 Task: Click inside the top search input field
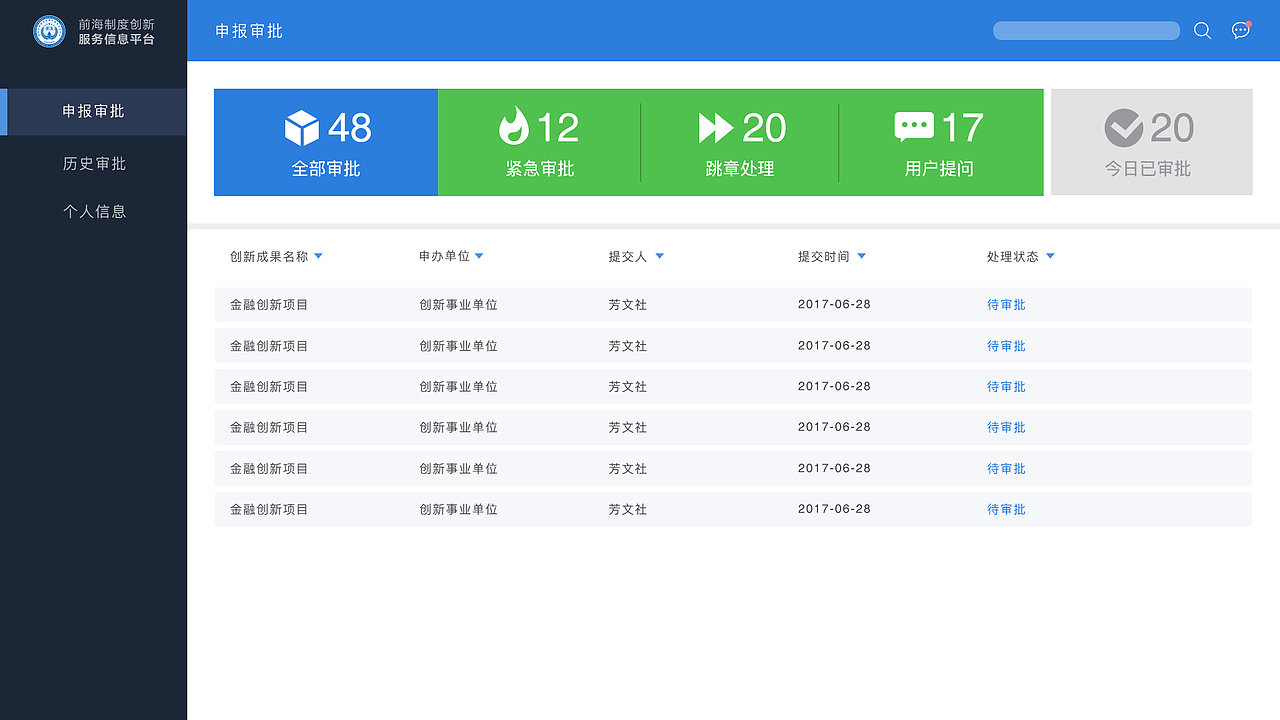(x=1086, y=30)
